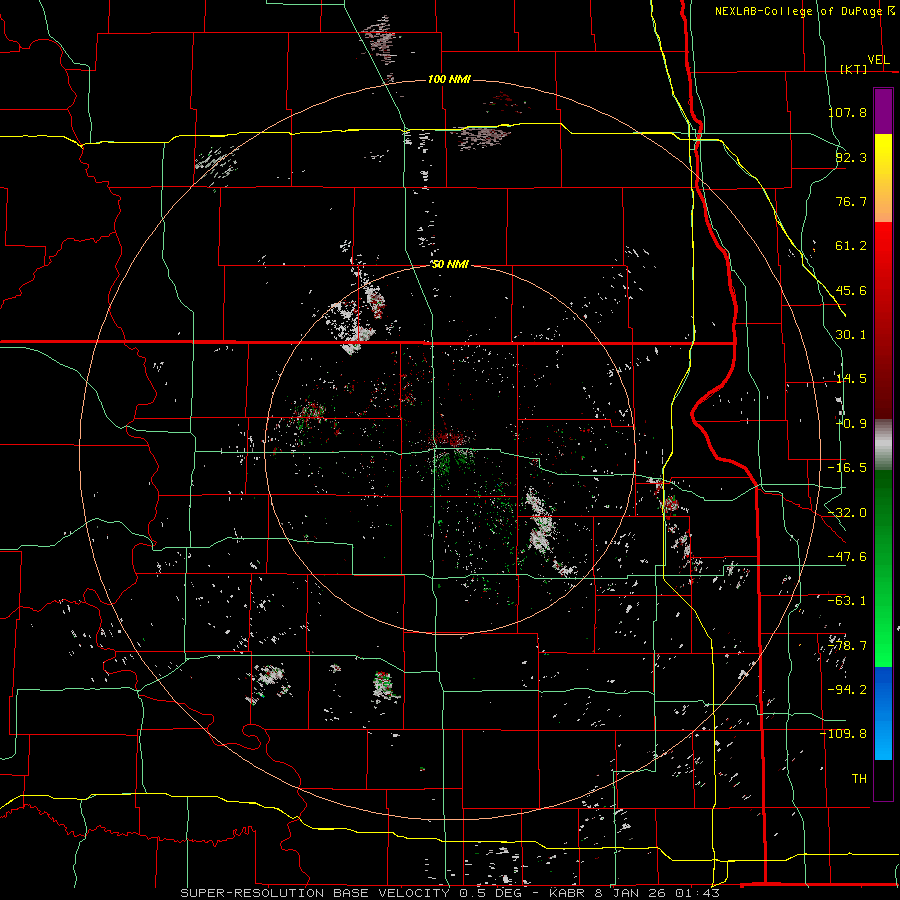
Task: Select the -78.7 velocity label
Action: point(847,646)
